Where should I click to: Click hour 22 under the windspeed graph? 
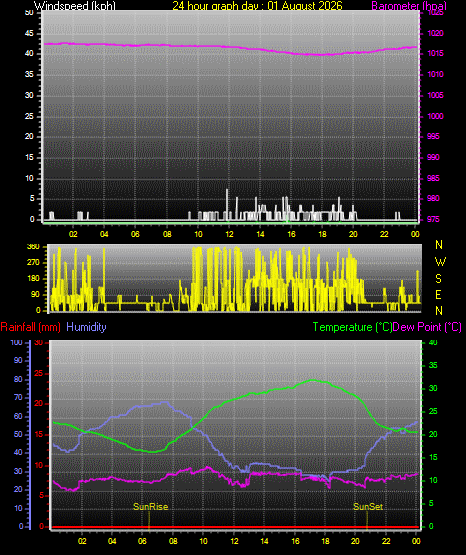[384, 234]
